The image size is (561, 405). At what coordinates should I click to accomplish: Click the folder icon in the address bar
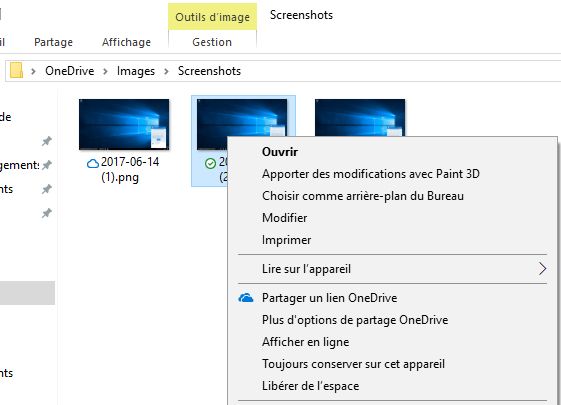[x=16, y=70]
